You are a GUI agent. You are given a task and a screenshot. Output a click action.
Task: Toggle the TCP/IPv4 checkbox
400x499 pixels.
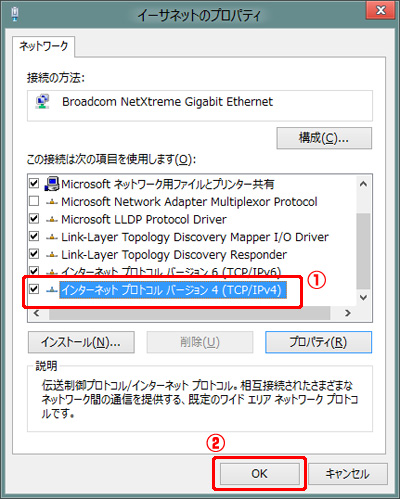pyautogui.click(x=34, y=289)
